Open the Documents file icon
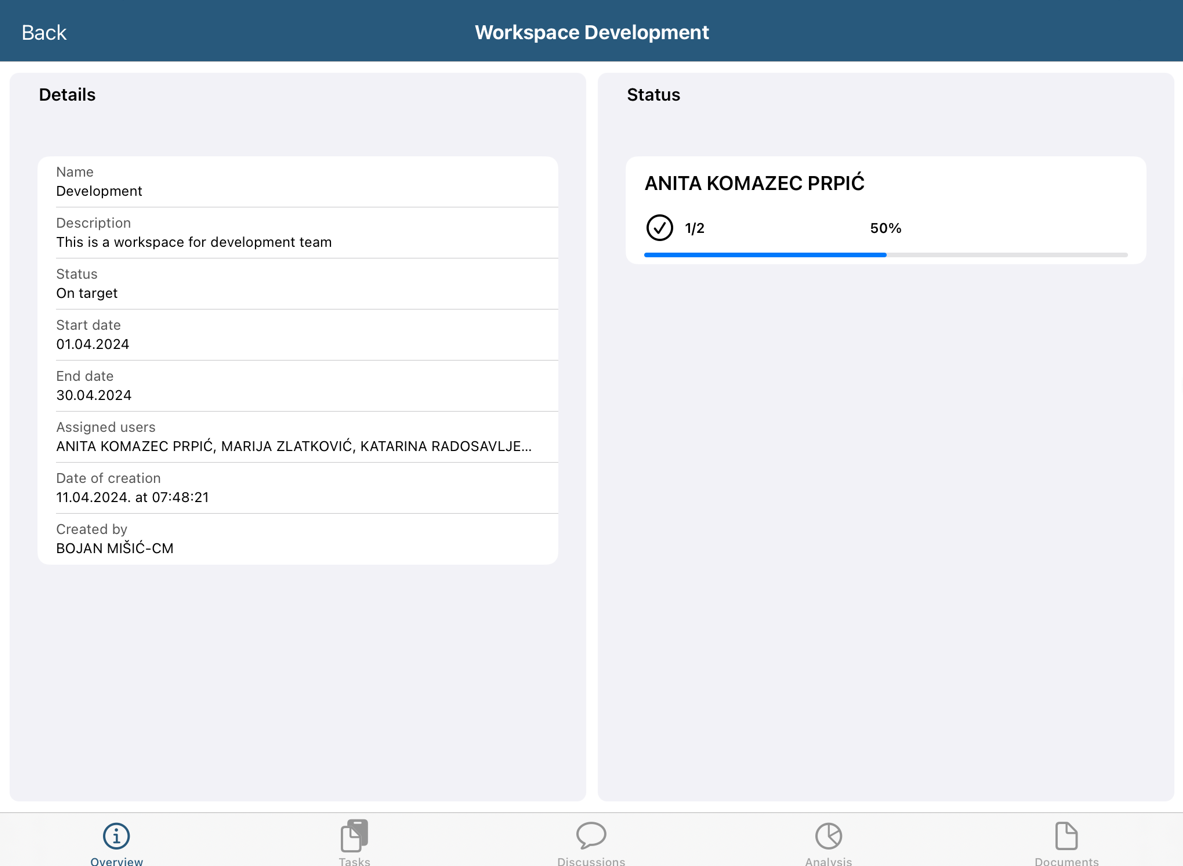1183x866 pixels. click(x=1066, y=836)
